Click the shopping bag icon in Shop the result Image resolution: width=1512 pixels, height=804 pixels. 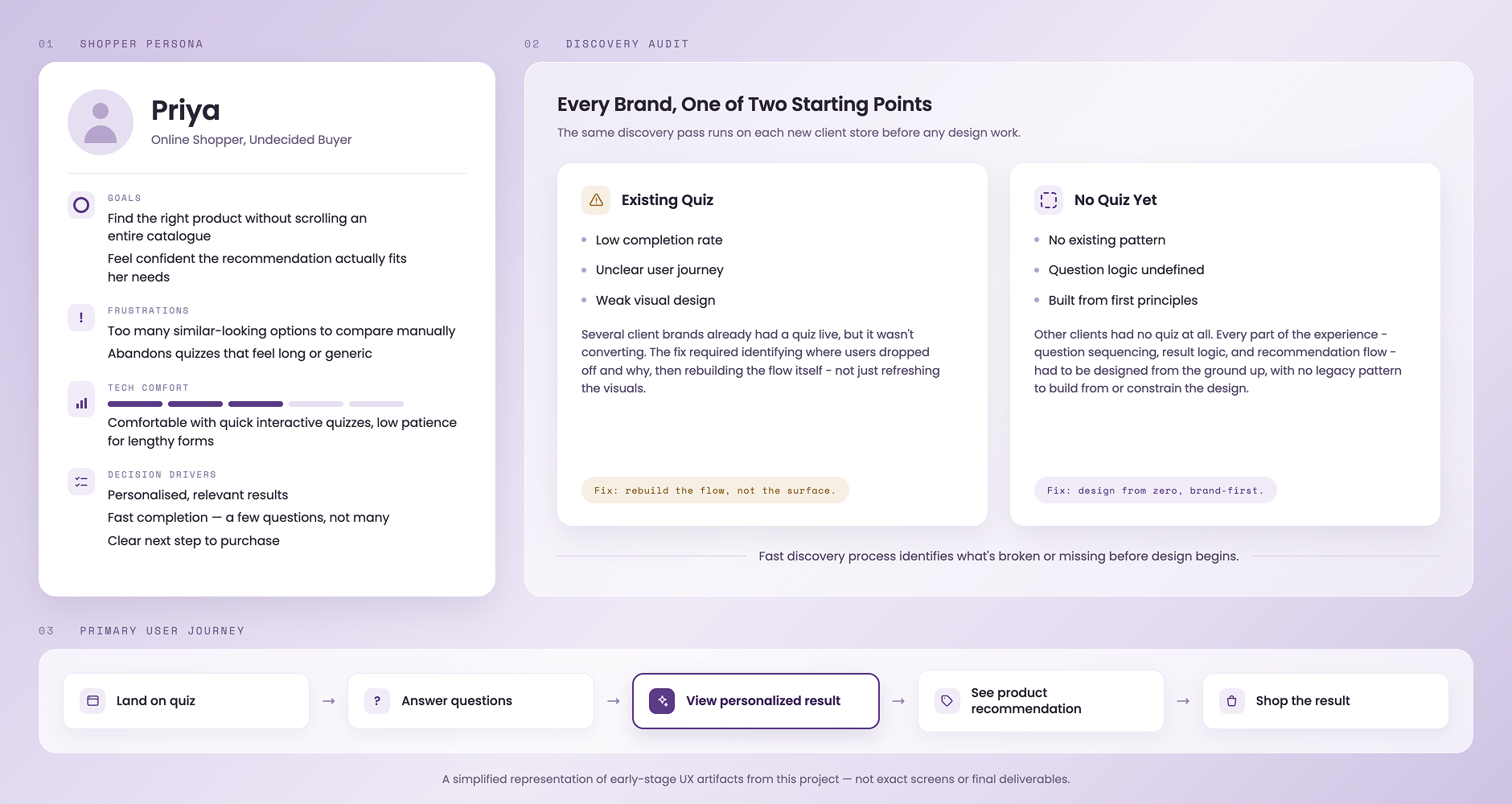(x=1232, y=701)
